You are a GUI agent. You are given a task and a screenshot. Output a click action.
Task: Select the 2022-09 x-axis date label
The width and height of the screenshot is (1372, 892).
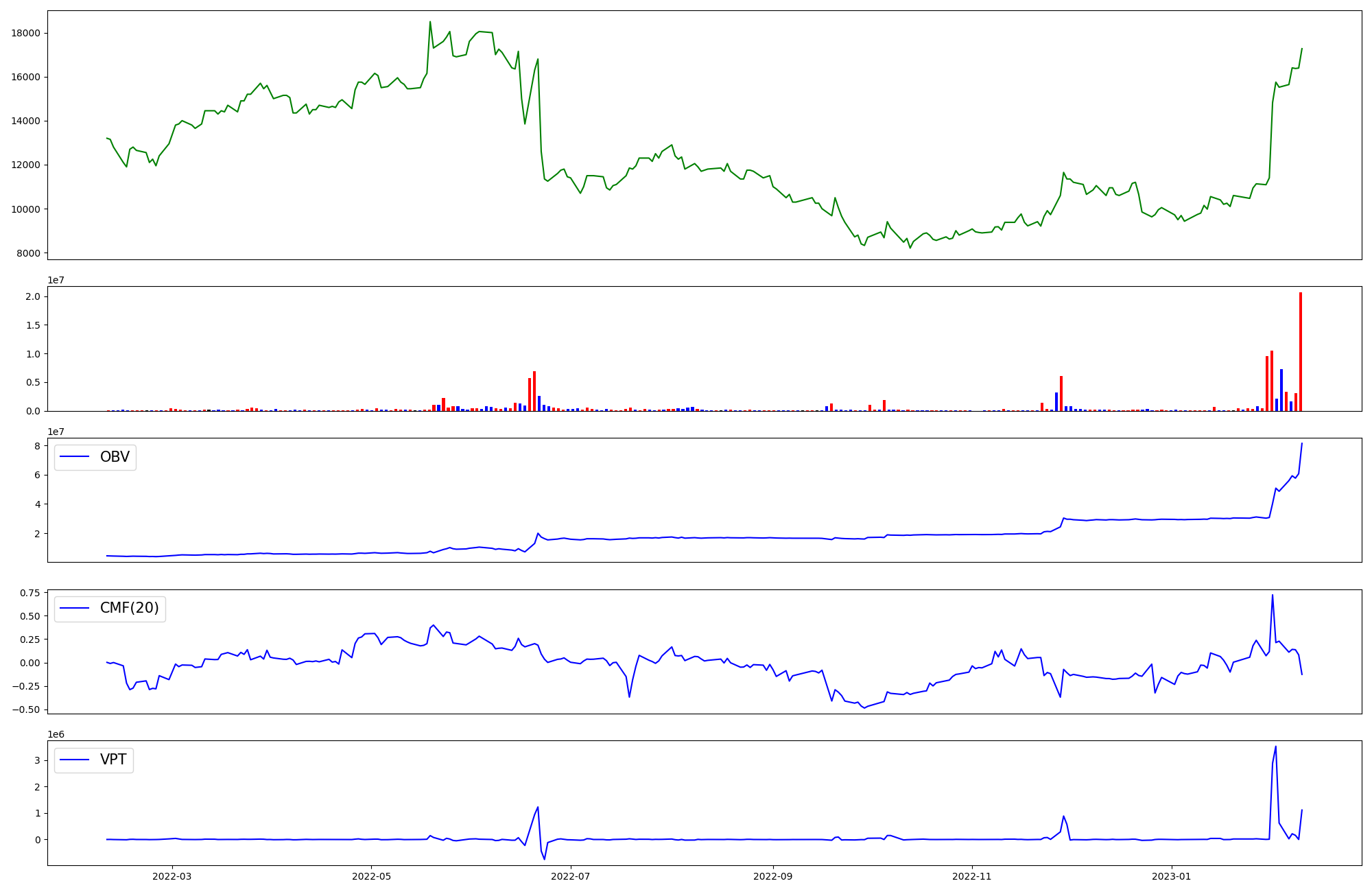[773, 876]
